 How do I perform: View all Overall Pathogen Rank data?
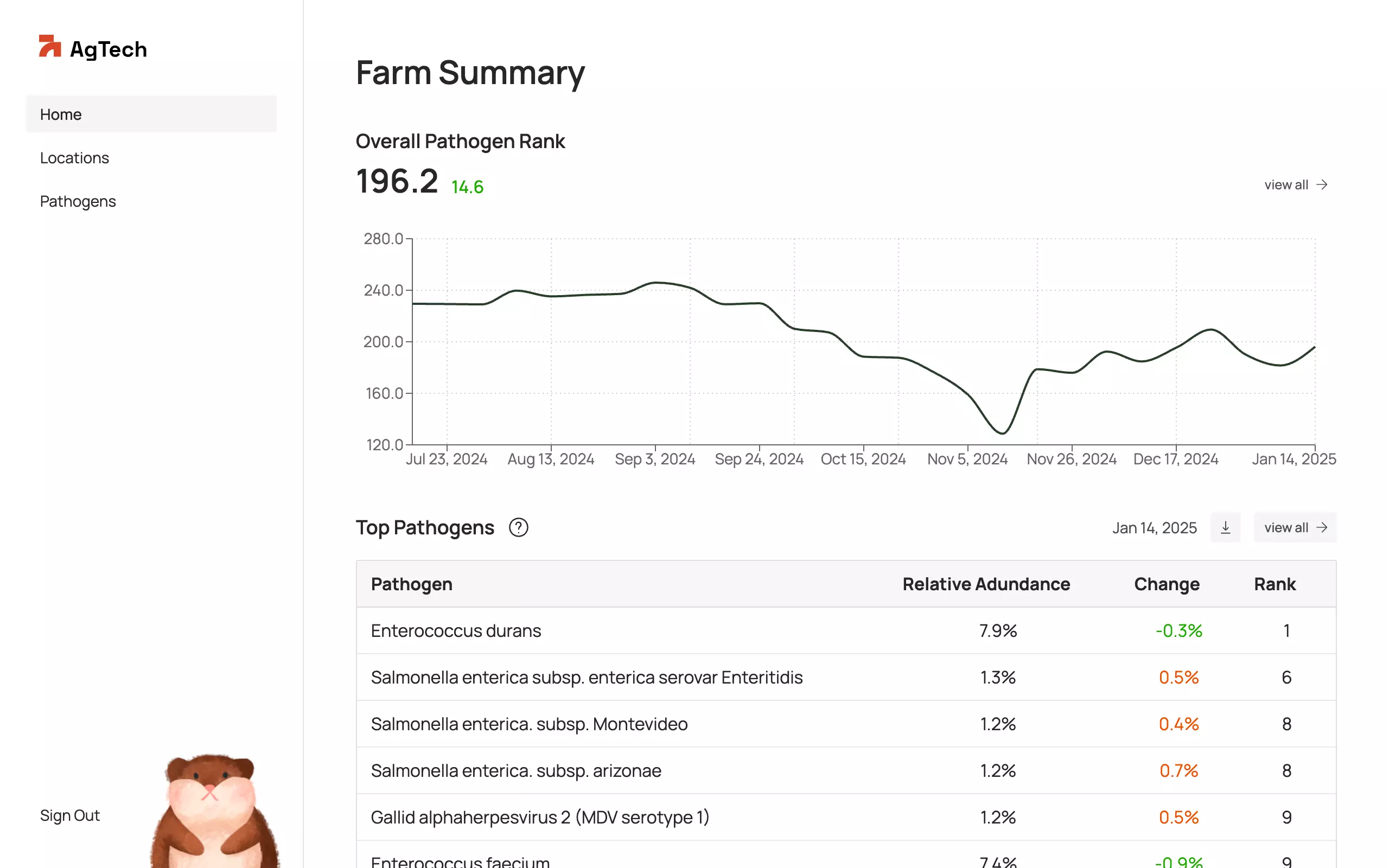pyautogui.click(x=1296, y=185)
